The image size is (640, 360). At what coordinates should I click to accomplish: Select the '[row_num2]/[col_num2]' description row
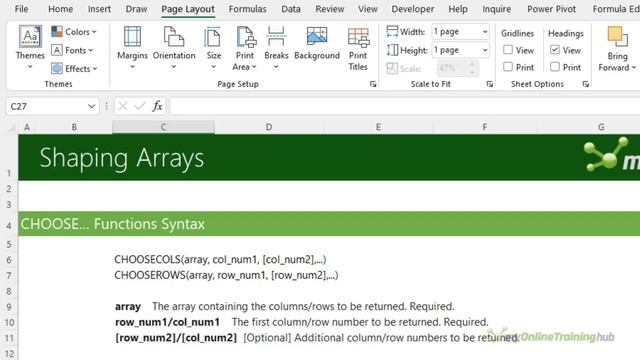pos(317,338)
